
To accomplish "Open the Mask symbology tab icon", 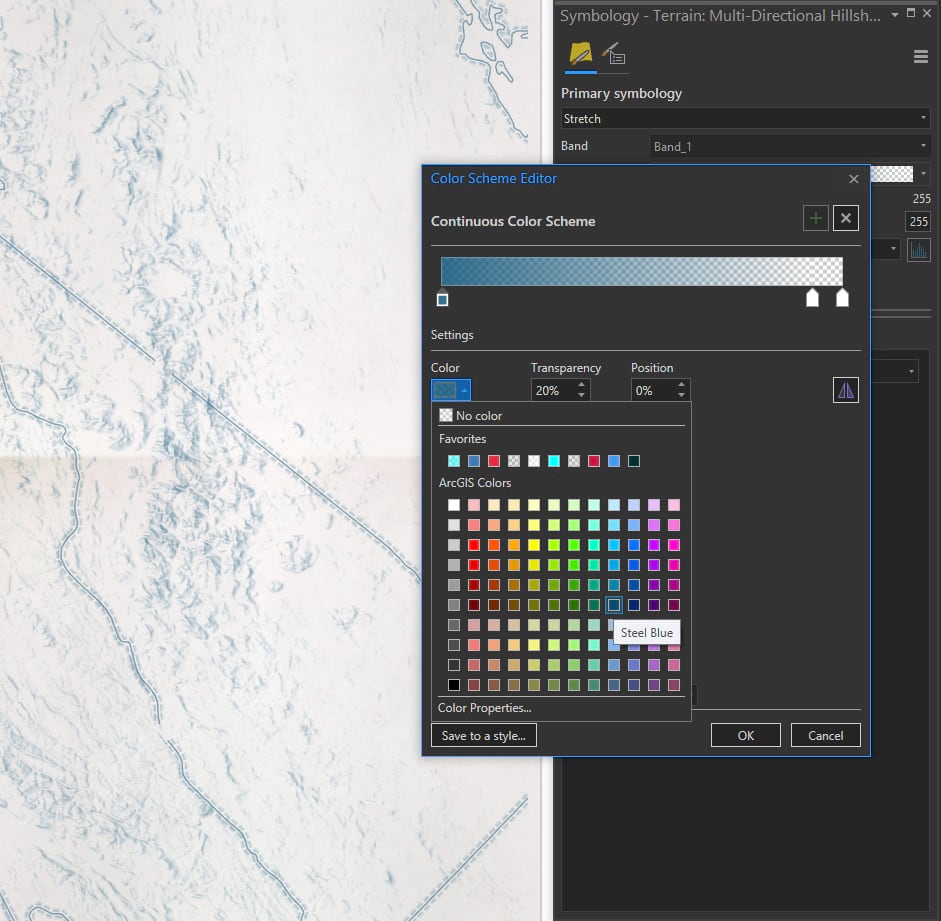I will [x=614, y=55].
